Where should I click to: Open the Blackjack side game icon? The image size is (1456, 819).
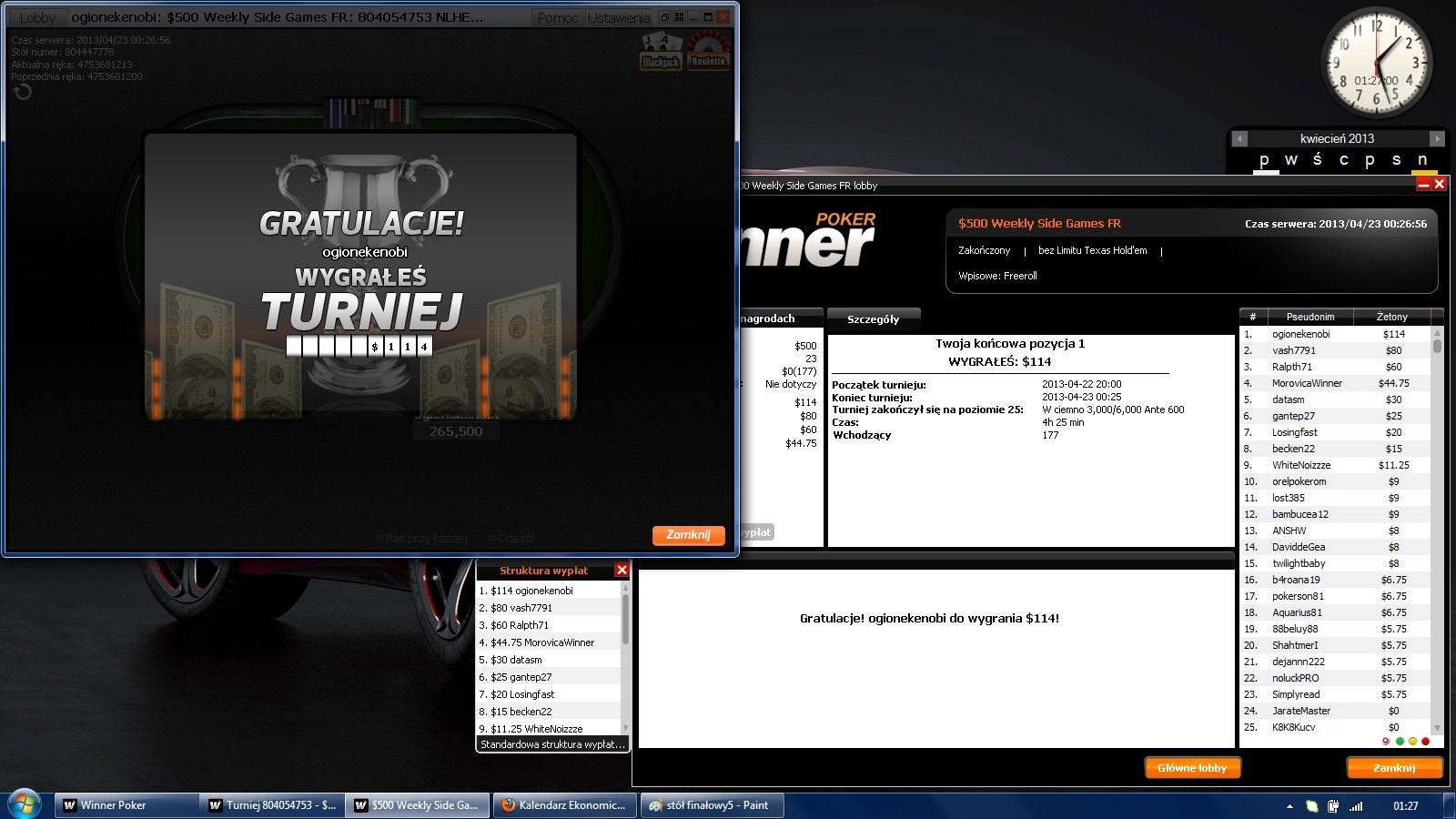click(662, 52)
